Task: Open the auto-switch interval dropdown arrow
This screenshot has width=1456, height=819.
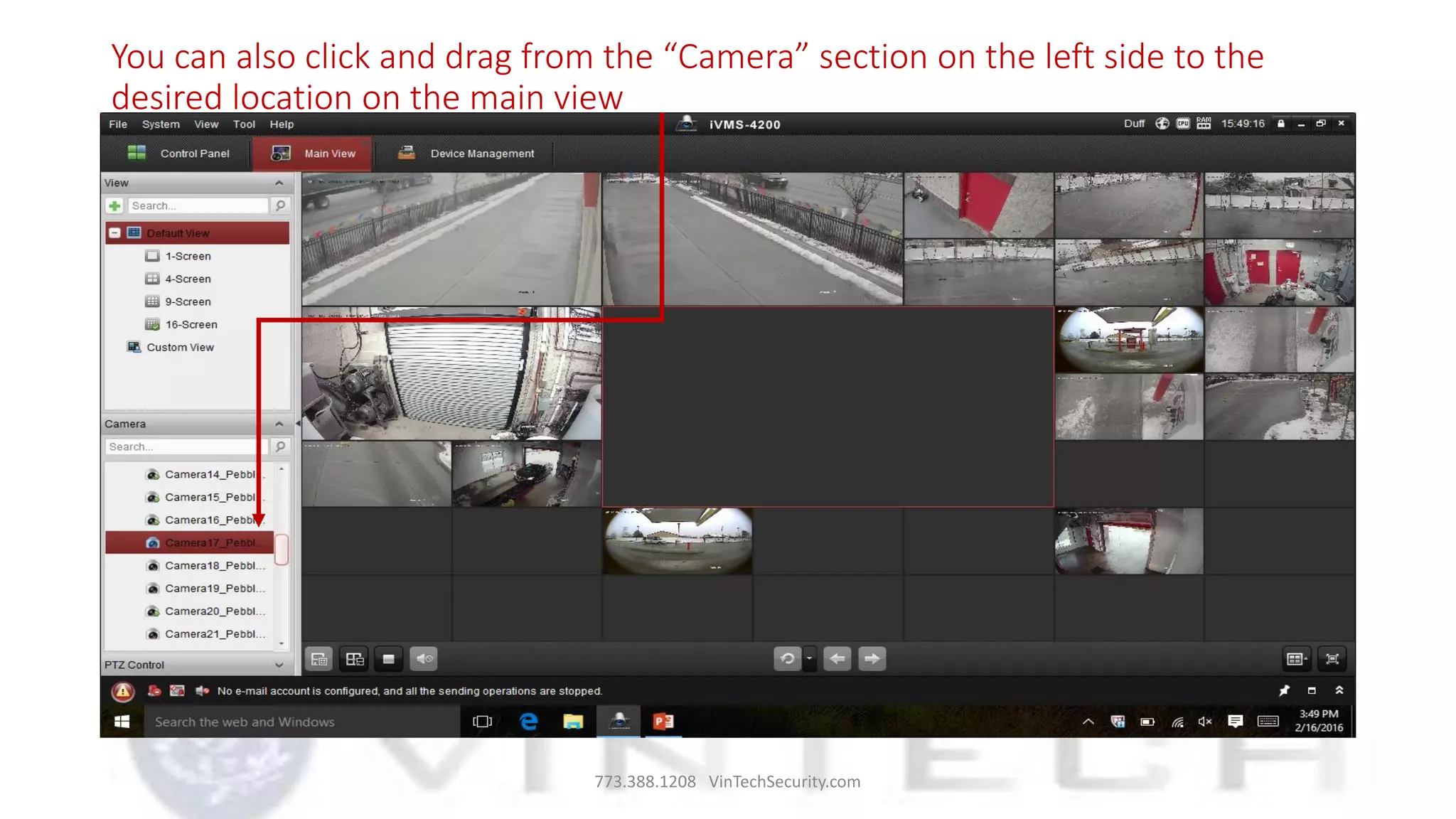Action: (x=809, y=659)
